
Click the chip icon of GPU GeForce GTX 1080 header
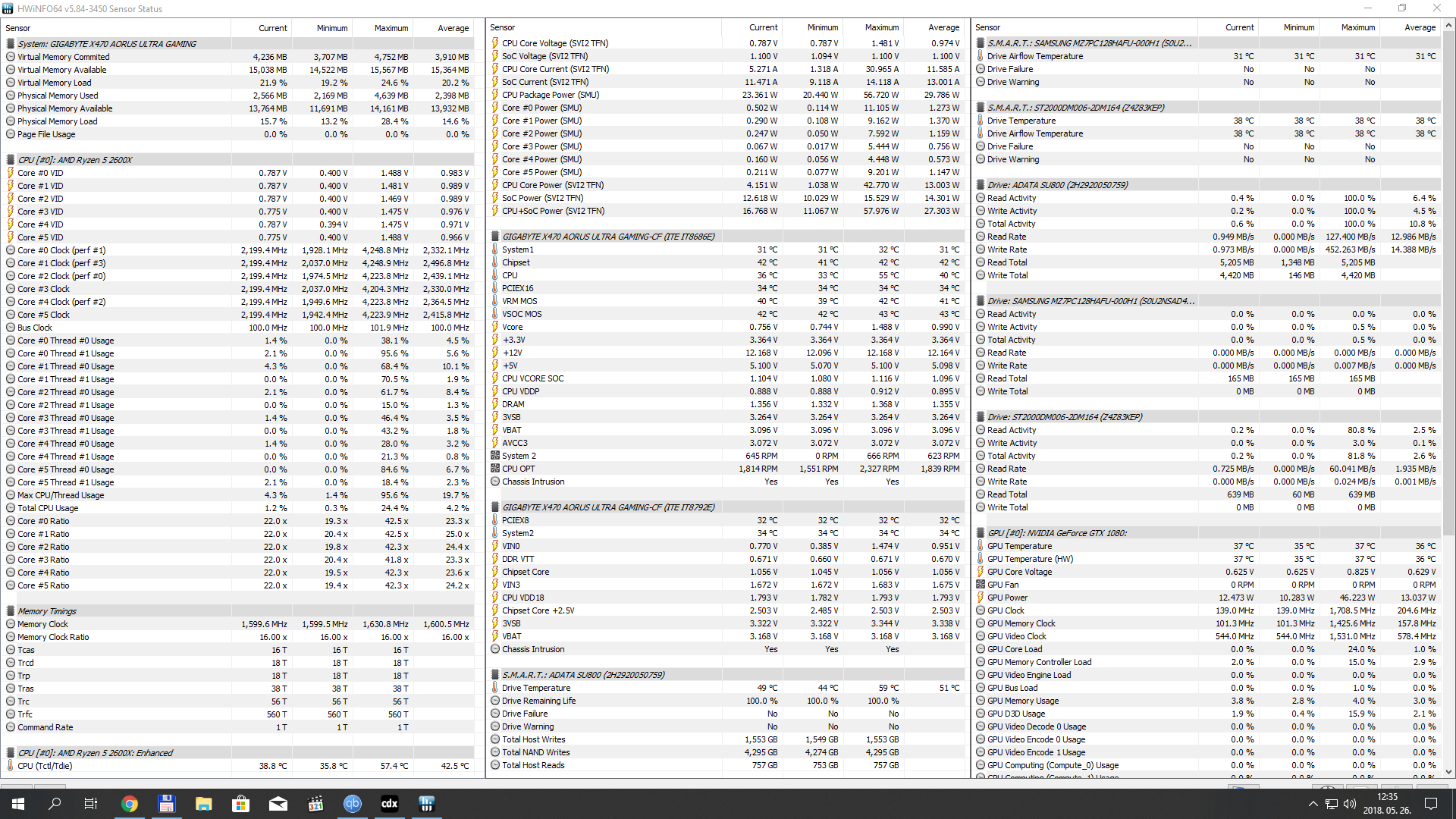pyautogui.click(x=981, y=533)
